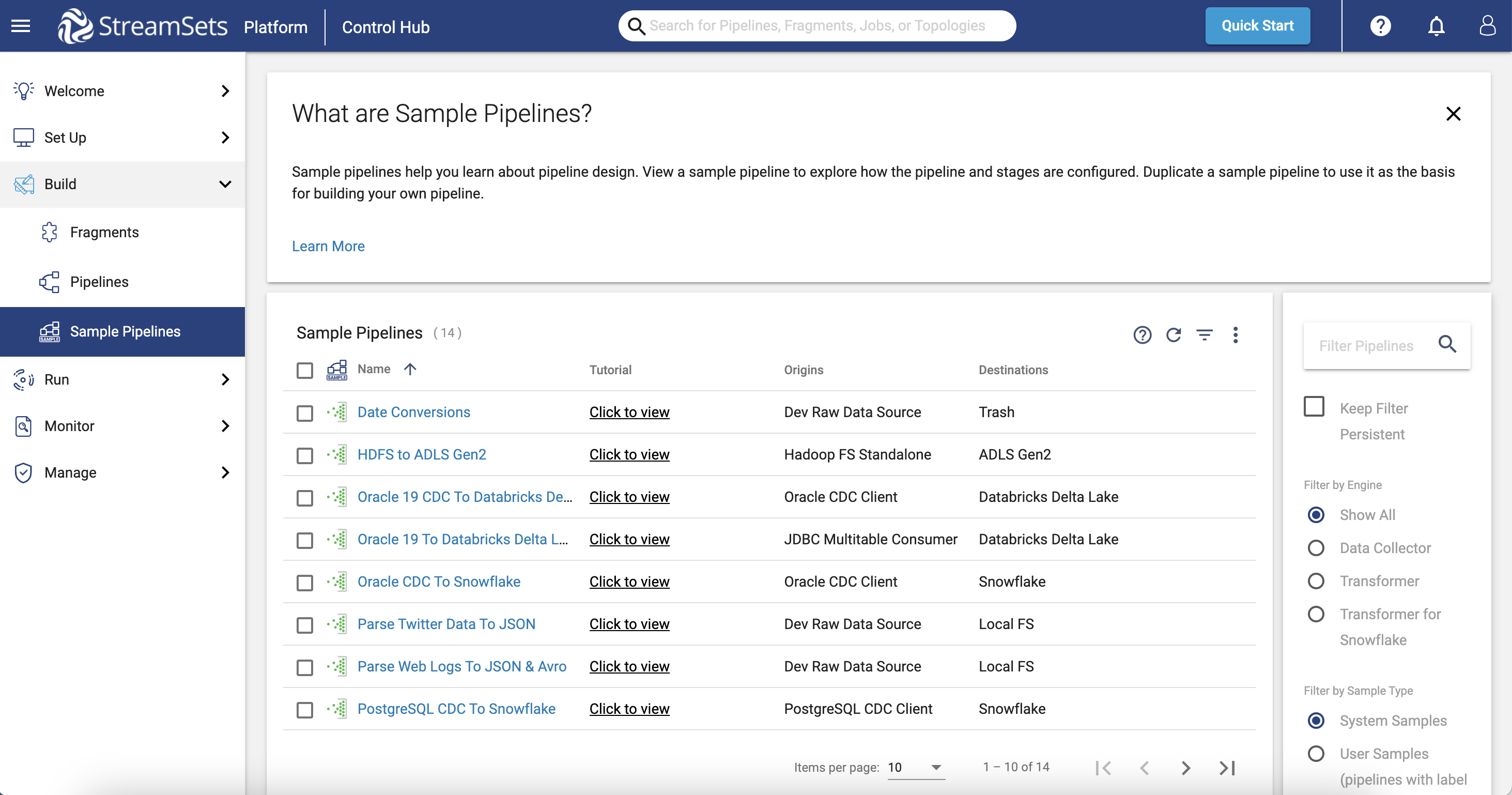Open the Fragments section in sidebar
The image size is (1512, 795).
(104, 232)
